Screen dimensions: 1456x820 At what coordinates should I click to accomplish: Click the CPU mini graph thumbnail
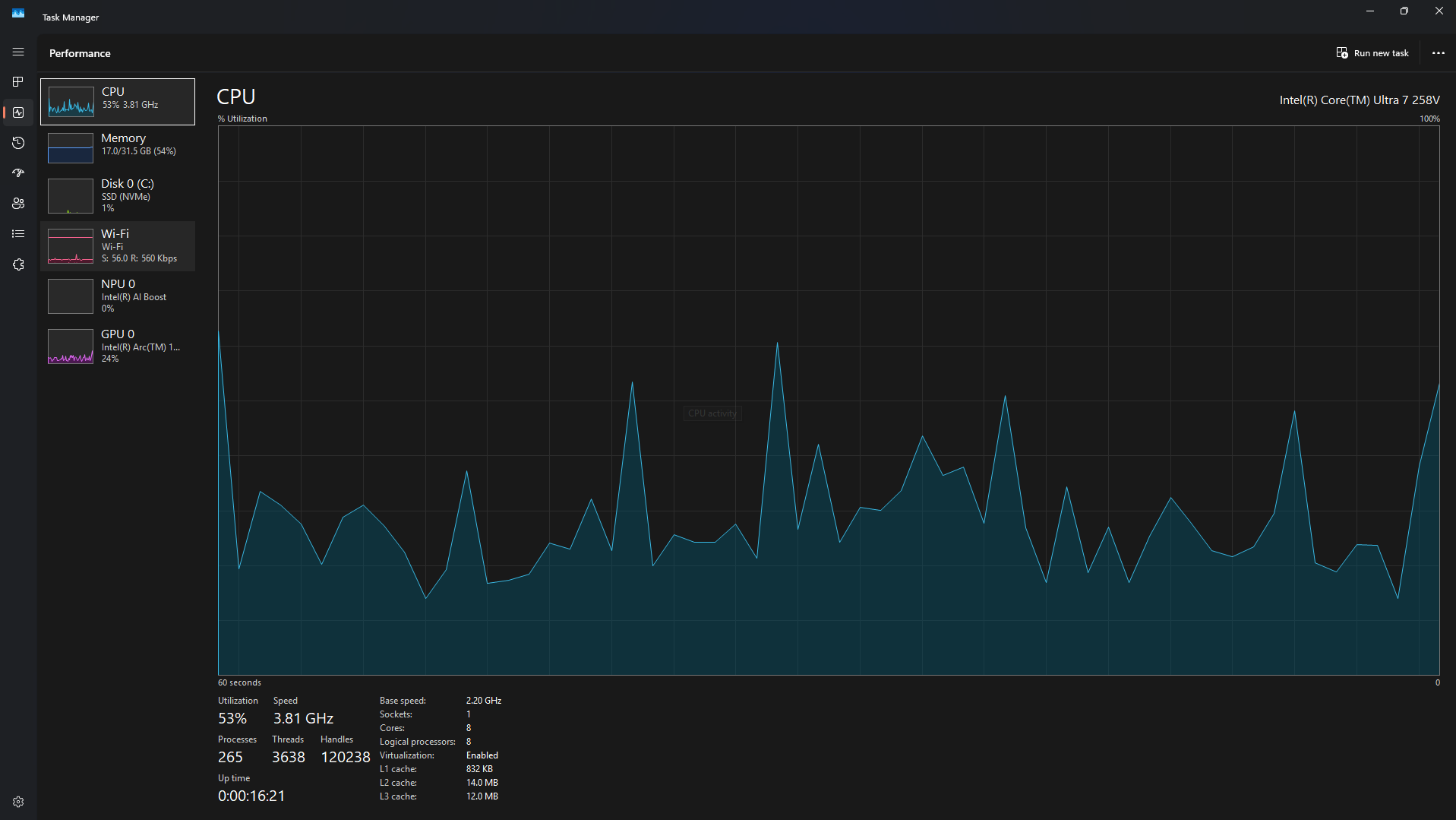(71, 102)
